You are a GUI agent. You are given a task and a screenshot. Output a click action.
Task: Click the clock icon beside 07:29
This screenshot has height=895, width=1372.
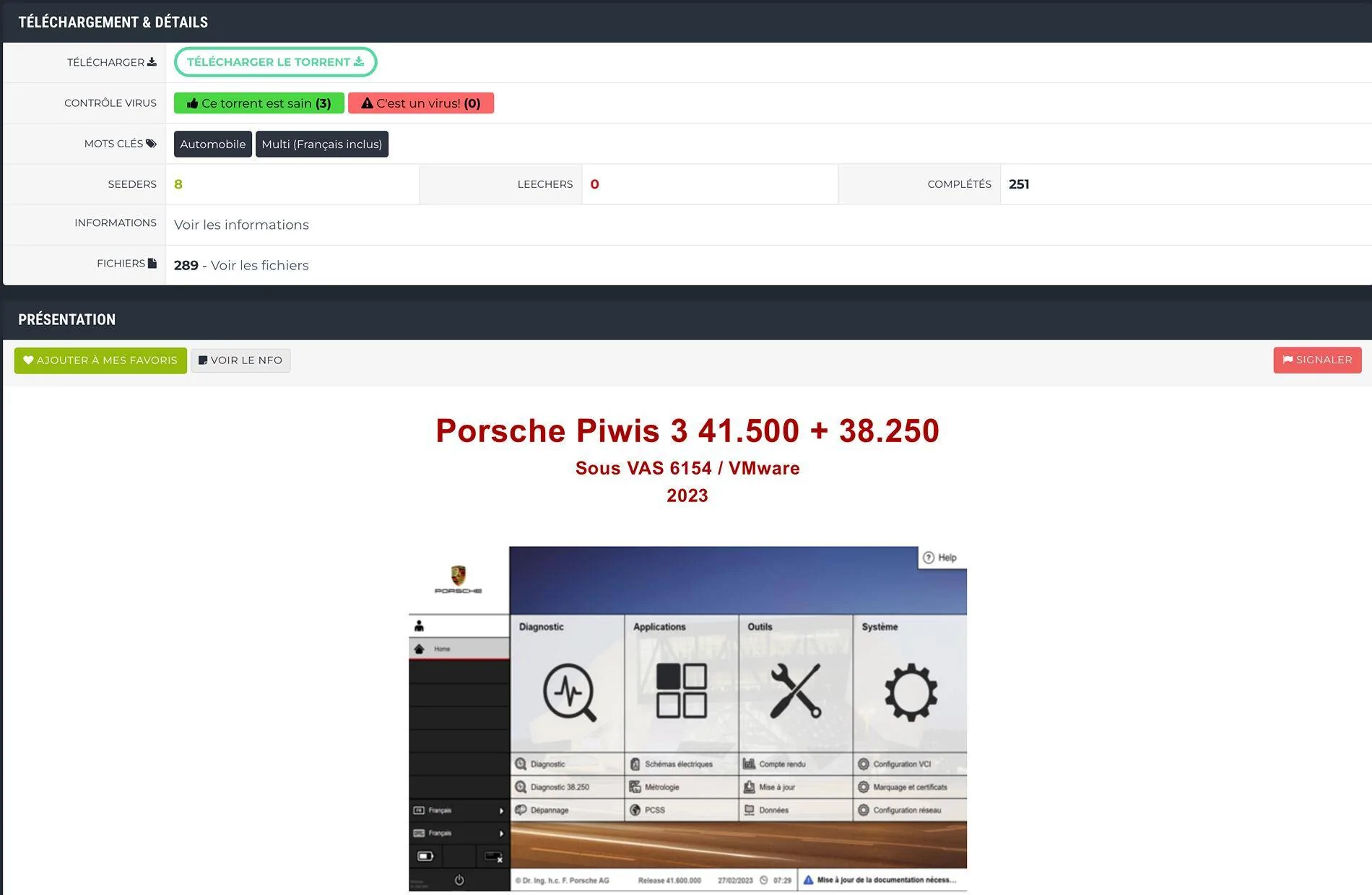[x=764, y=881]
